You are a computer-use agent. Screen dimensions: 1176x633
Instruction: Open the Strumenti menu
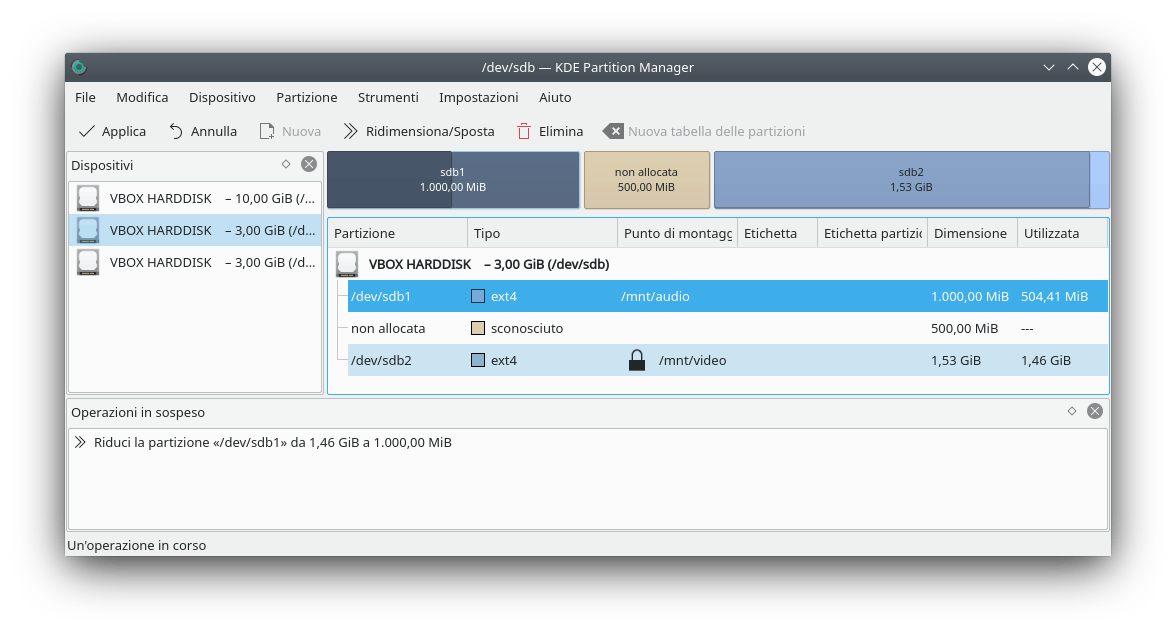coord(388,97)
